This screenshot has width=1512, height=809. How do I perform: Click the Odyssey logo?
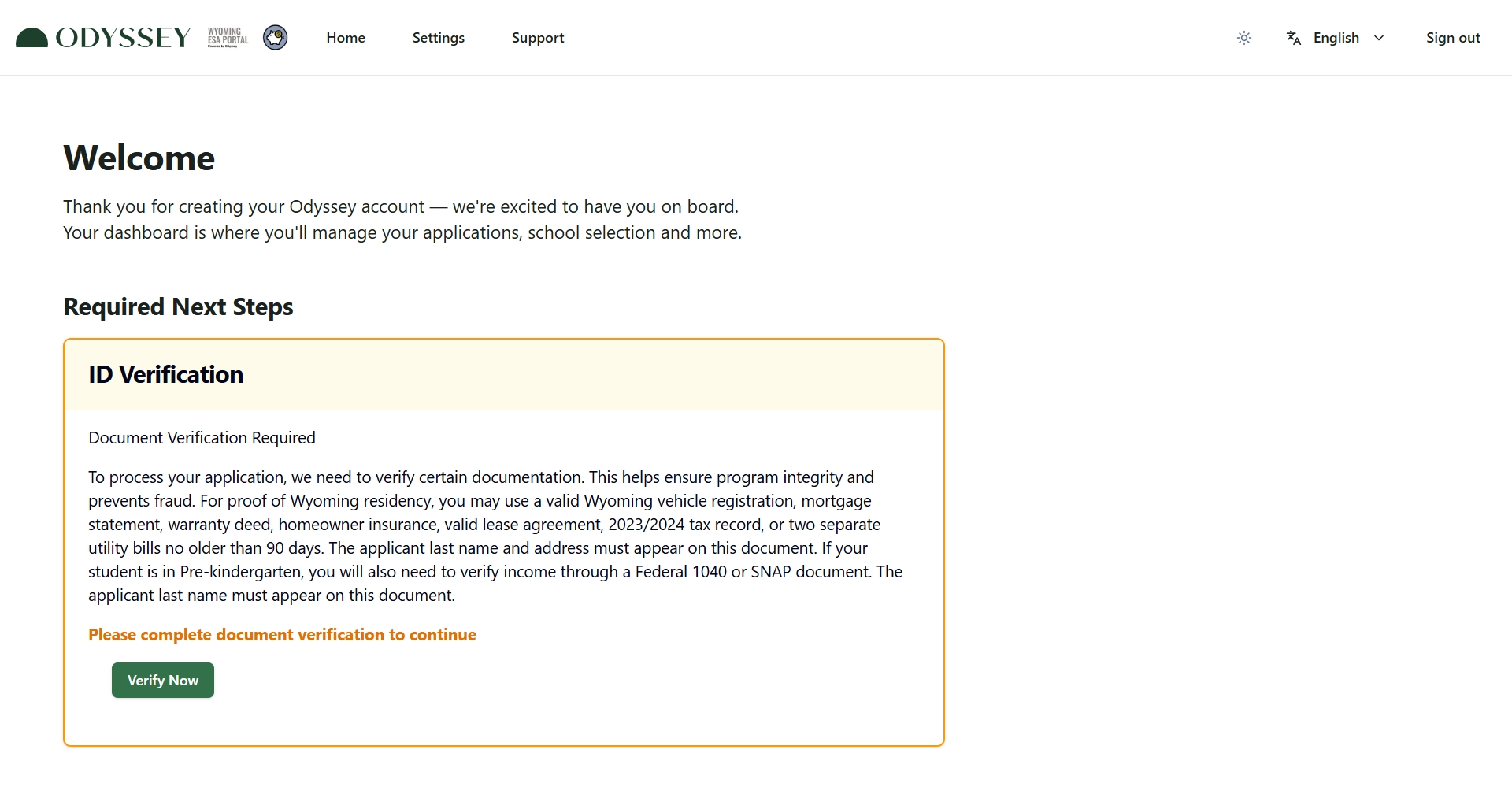(x=103, y=38)
